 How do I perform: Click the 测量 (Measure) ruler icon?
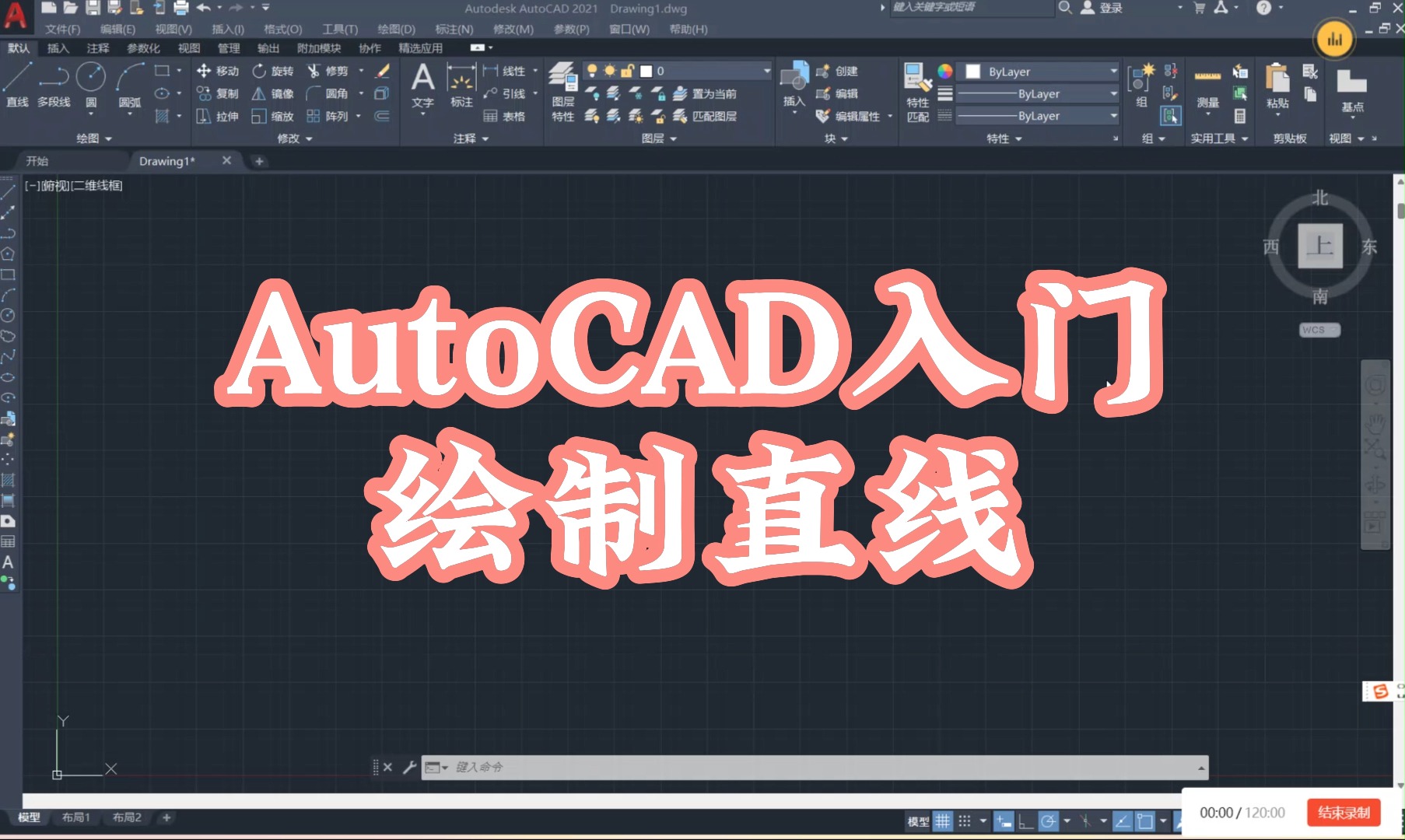pos(1207,76)
